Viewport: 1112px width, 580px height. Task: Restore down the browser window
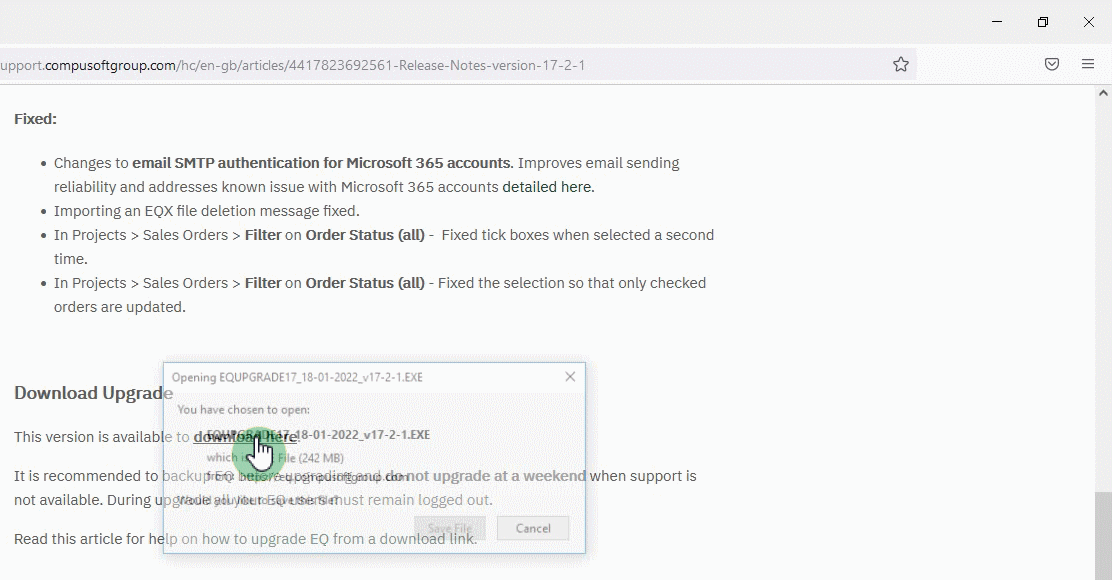(1042, 22)
